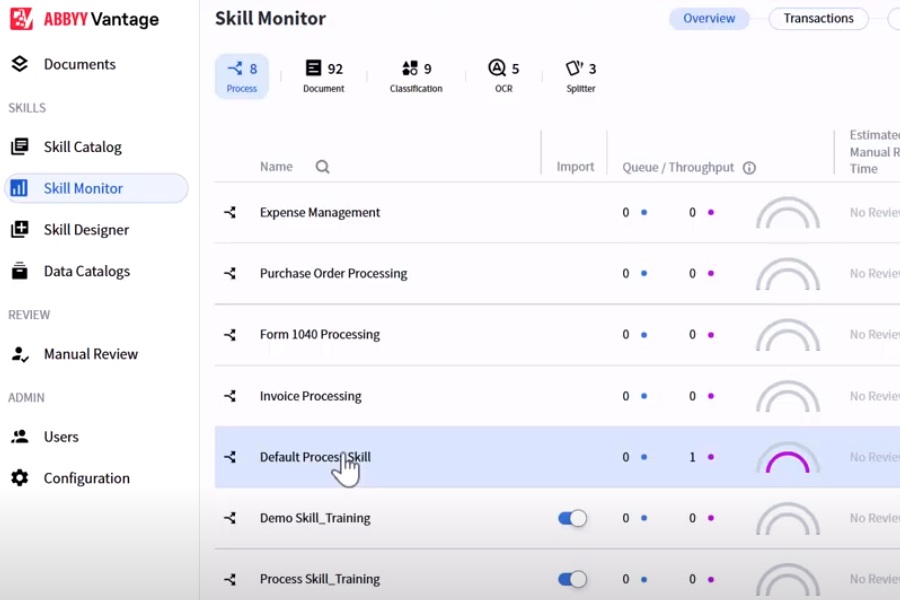The image size is (900, 600).
Task: Click the purple throughput gauge for Default Process Skill
Action: [x=788, y=457]
